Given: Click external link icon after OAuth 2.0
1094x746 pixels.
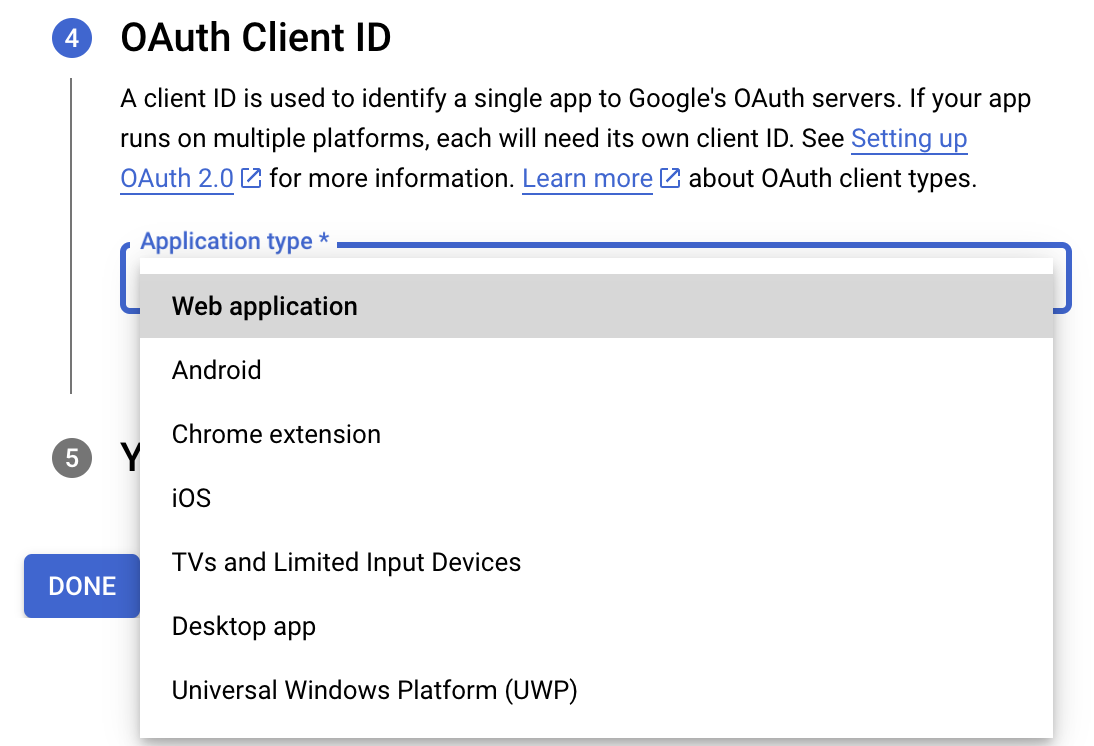Looking at the screenshot, I should pos(251,179).
